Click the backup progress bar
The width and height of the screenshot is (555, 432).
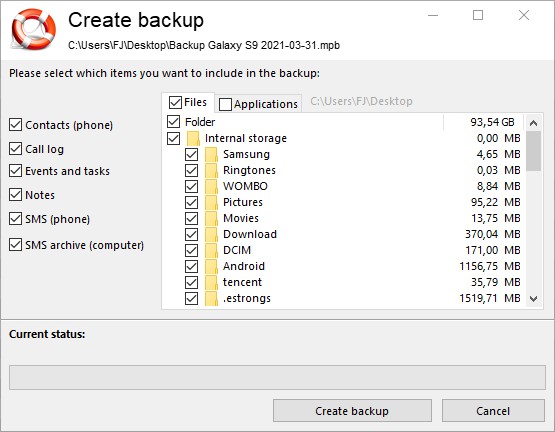[x=277, y=377]
